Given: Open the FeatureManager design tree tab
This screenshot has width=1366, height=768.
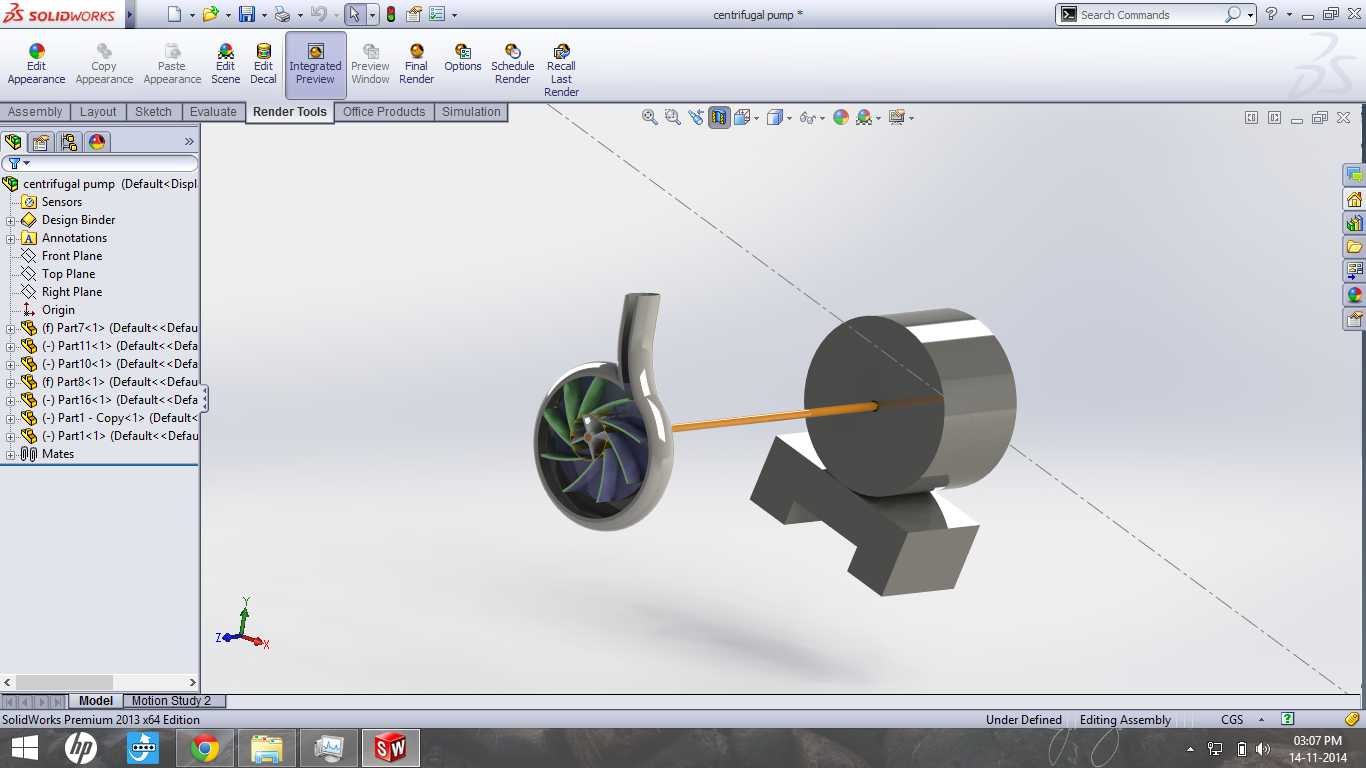Looking at the screenshot, I should (13, 142).
